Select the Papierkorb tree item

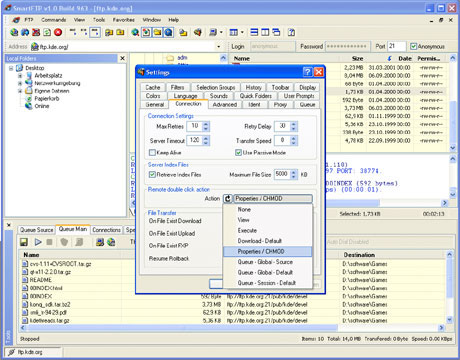click(x=47, y=99)
